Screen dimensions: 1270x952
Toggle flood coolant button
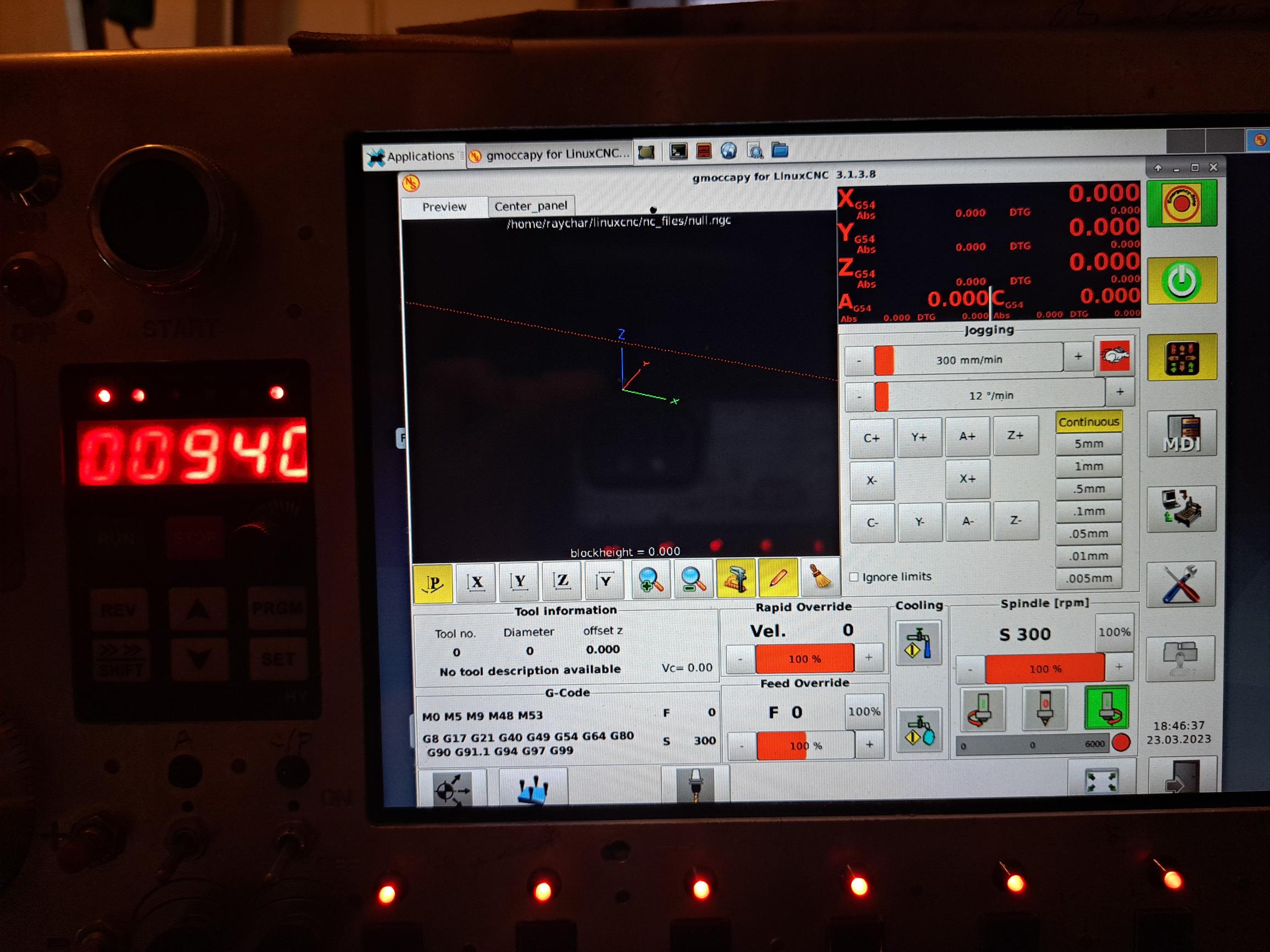(918, 643)
